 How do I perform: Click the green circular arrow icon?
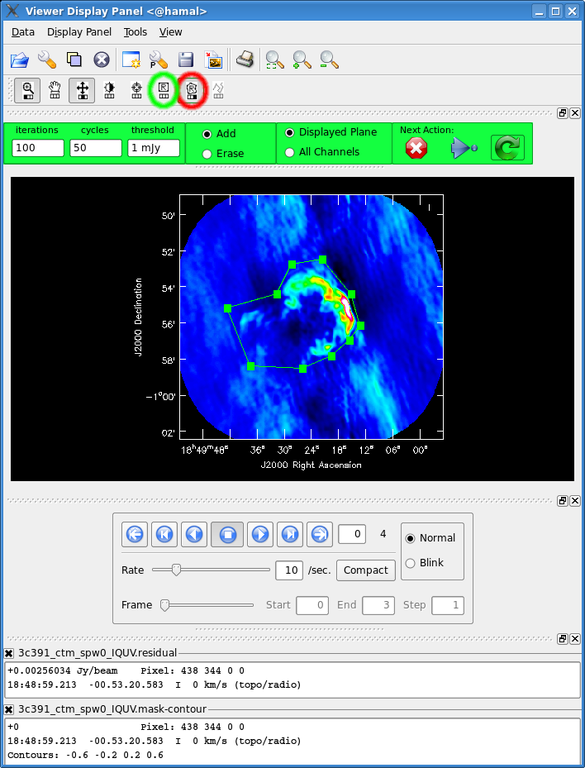tap(508, 148)
